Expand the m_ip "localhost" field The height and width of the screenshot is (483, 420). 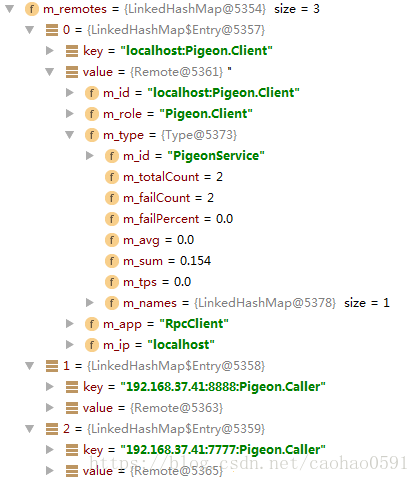70,345
